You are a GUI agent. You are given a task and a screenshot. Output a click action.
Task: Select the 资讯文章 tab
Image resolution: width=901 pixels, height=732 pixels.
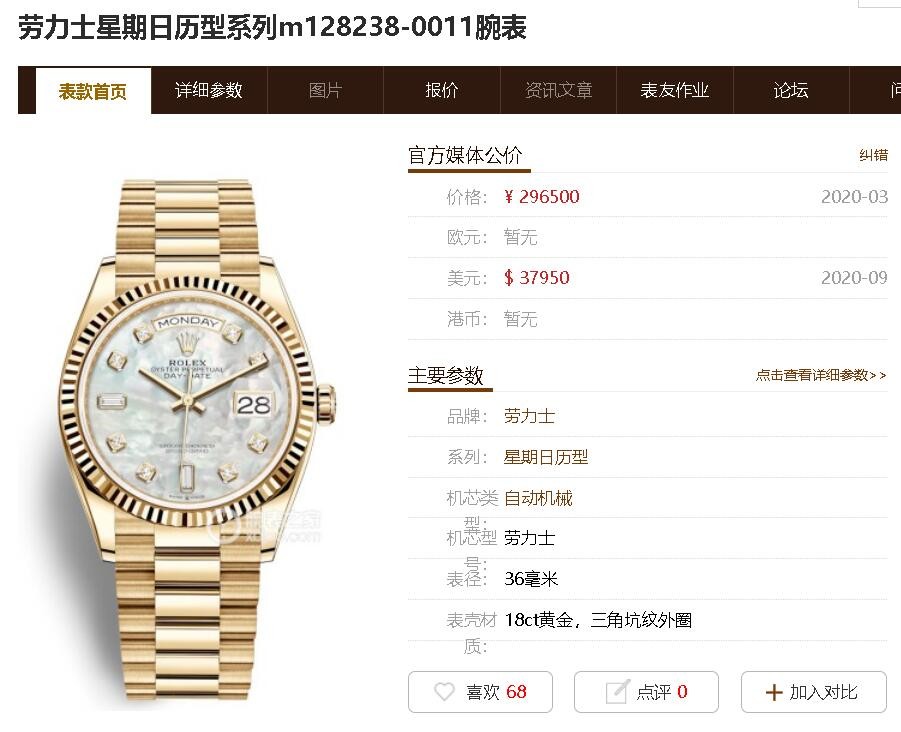tap(559, 90)
